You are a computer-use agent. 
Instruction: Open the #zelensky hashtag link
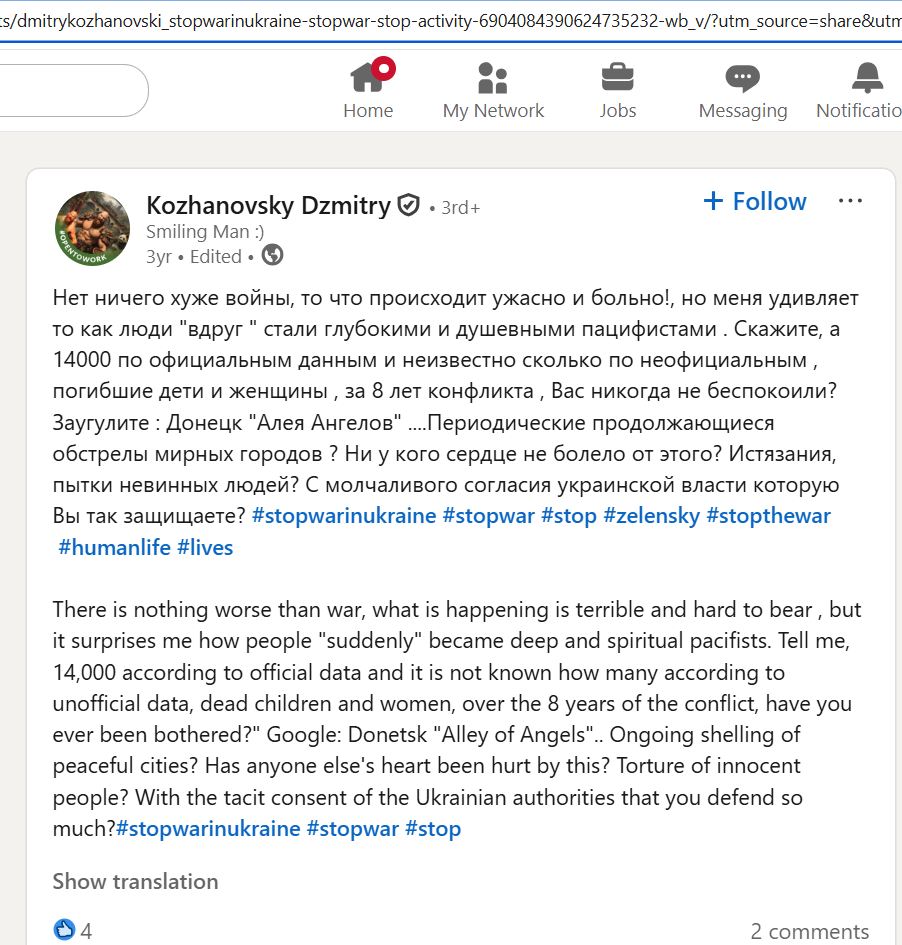click(x=651, y=516)
